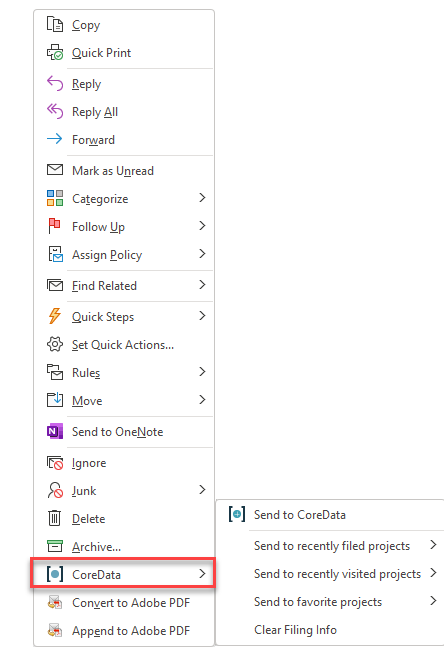Click the Ignore conversation icon
Screen dimensions: 444x659
click(55, 462)
